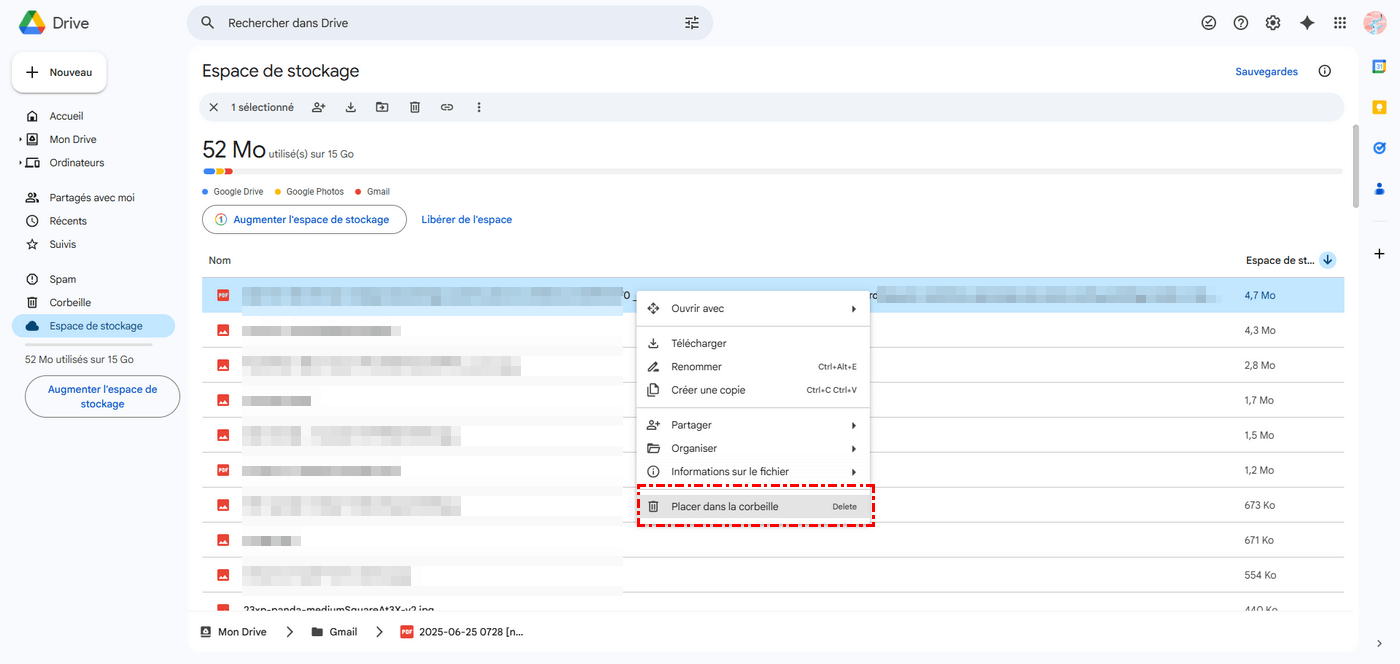Click in the Rechercher dans Drive field
Screen dimensions: 1400x664
tap(450, 22)
